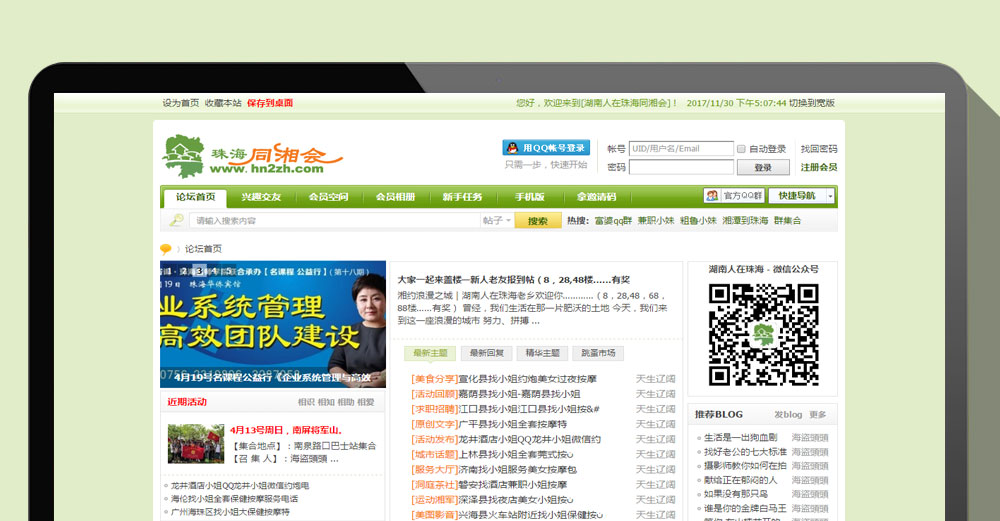Screen dimensions: 1000x521
Task: Click hot search link 湘潭到珠海
Action: pyautogui.click(x=745, y=221)
